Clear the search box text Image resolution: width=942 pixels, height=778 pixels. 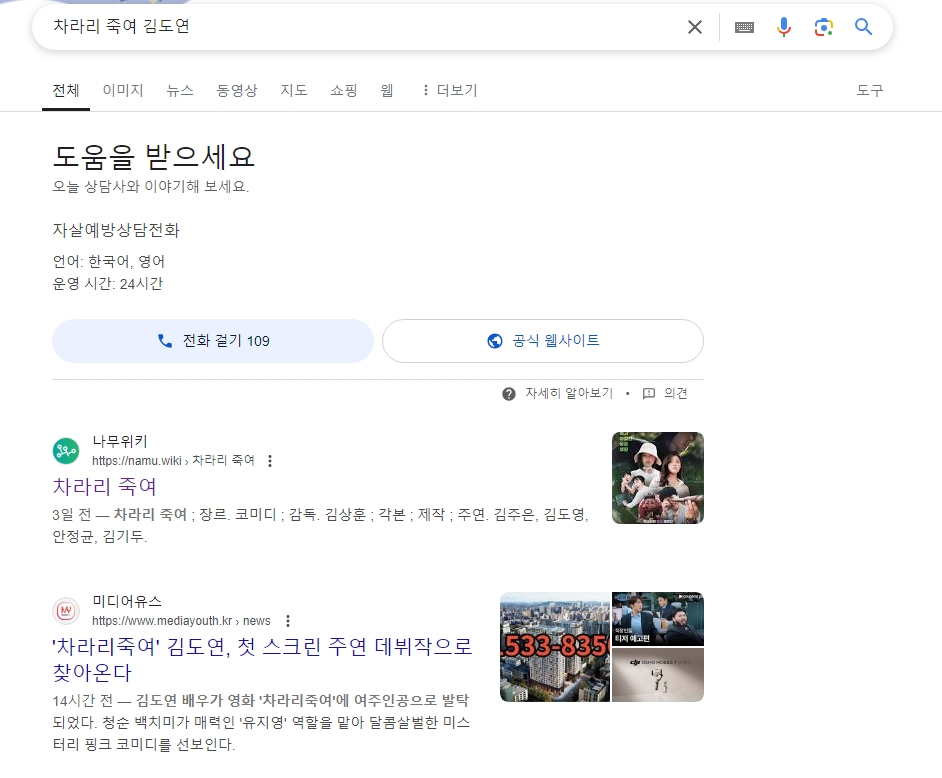(695, 27)
